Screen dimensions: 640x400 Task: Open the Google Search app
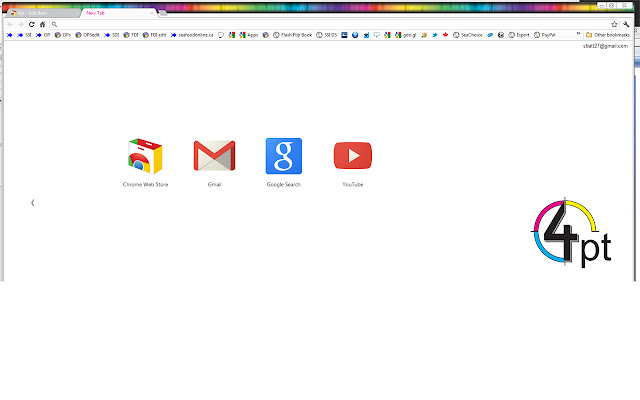[x=284, y=162]
